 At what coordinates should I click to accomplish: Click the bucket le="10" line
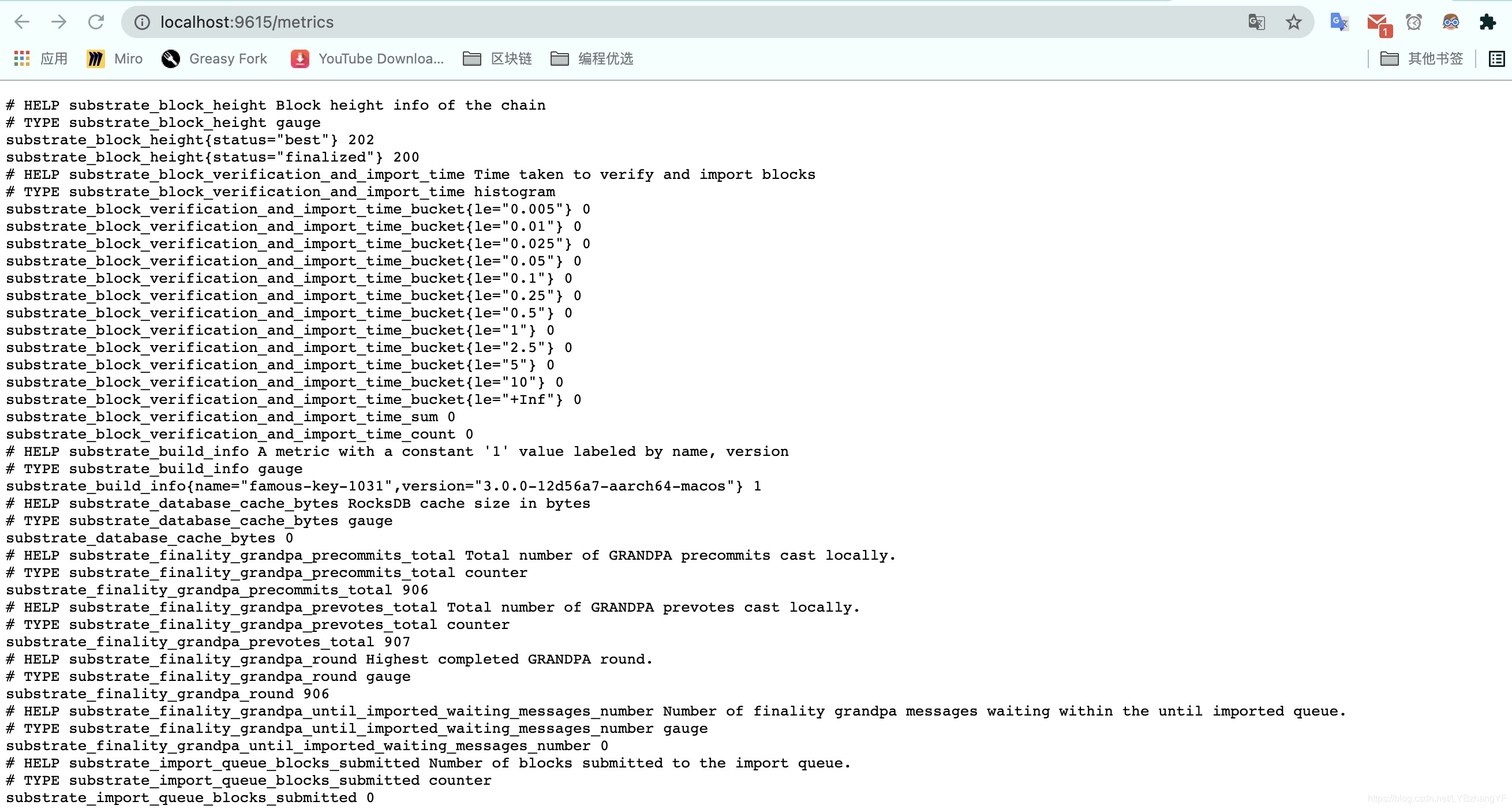tap(285, 382)
